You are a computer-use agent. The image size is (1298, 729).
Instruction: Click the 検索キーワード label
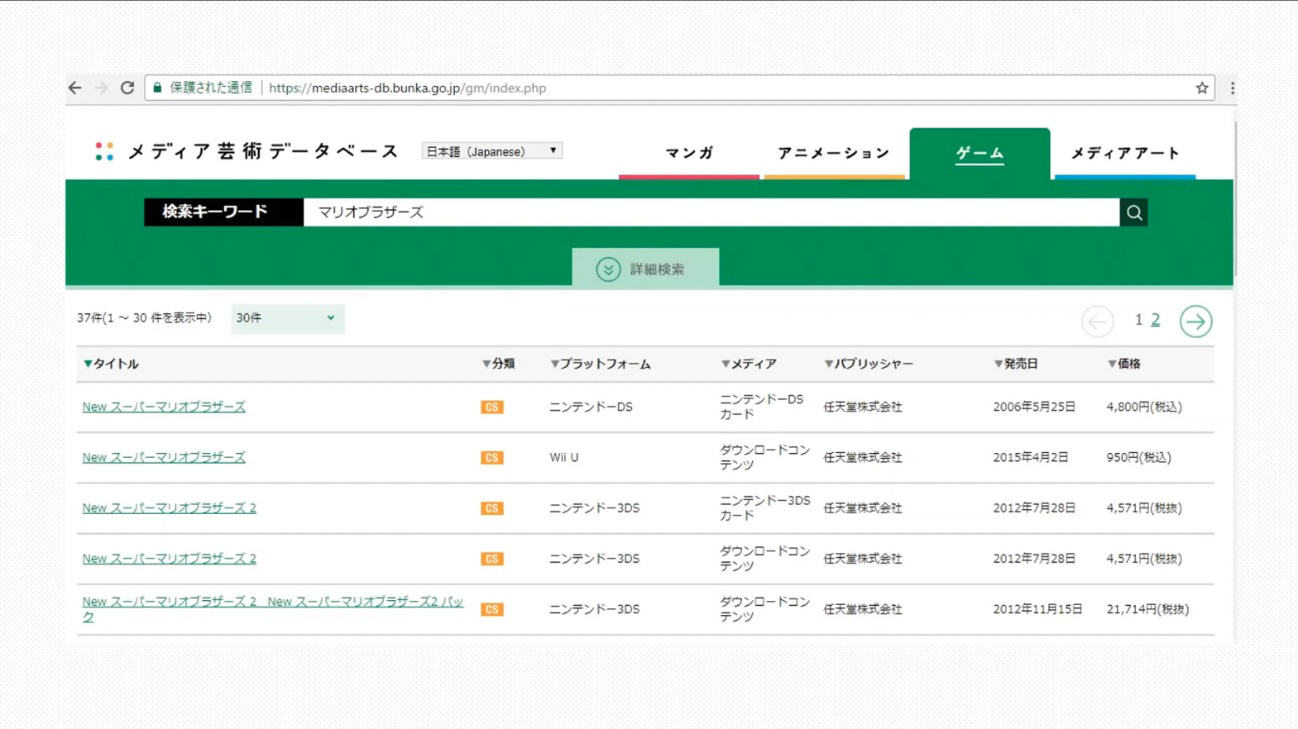(224, 212)
